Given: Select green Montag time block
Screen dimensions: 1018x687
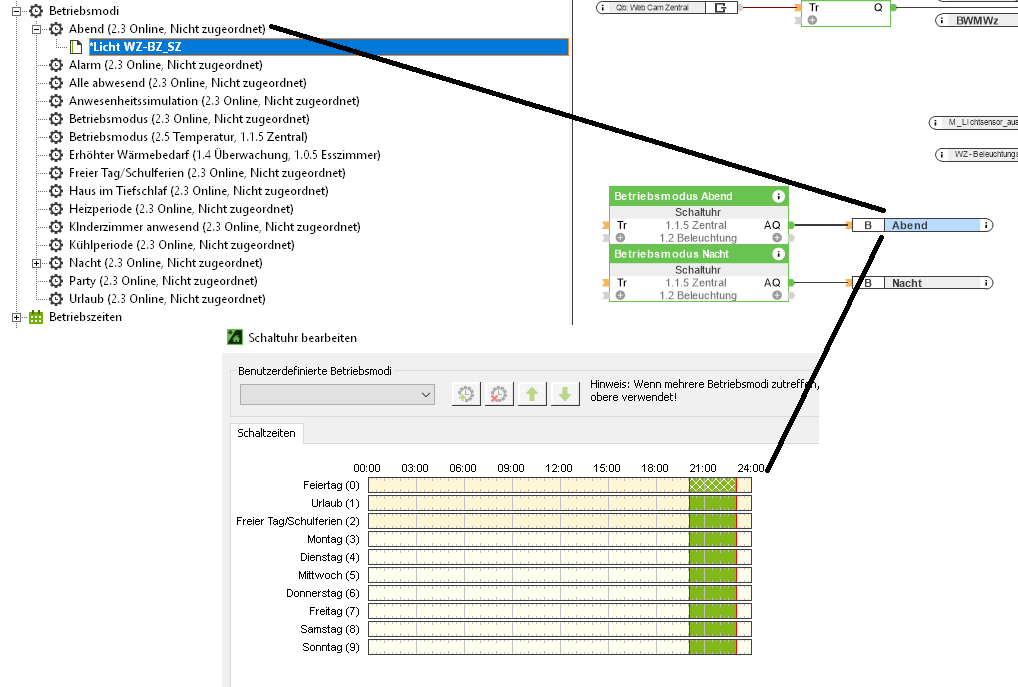Looking at the screenshot, I should point(713,539).
